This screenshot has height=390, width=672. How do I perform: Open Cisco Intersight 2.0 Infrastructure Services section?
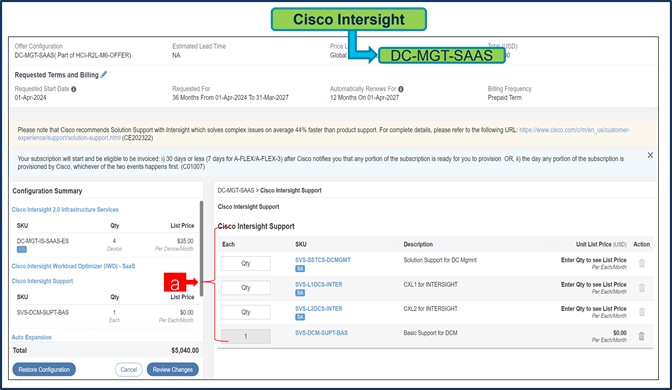pyautogui.click(x=65, y=210)
